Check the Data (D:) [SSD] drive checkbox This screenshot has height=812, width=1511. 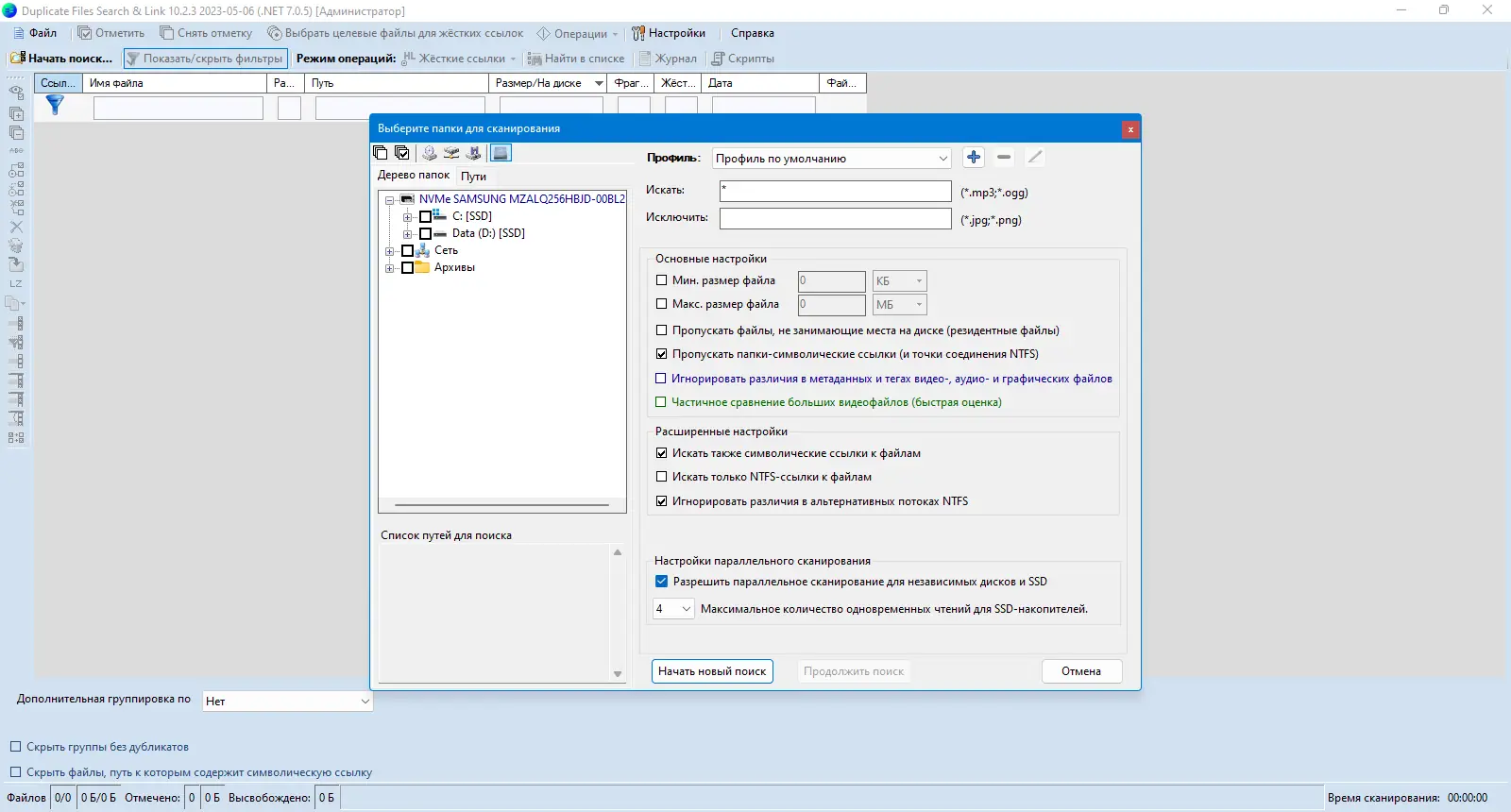point(425,234)
